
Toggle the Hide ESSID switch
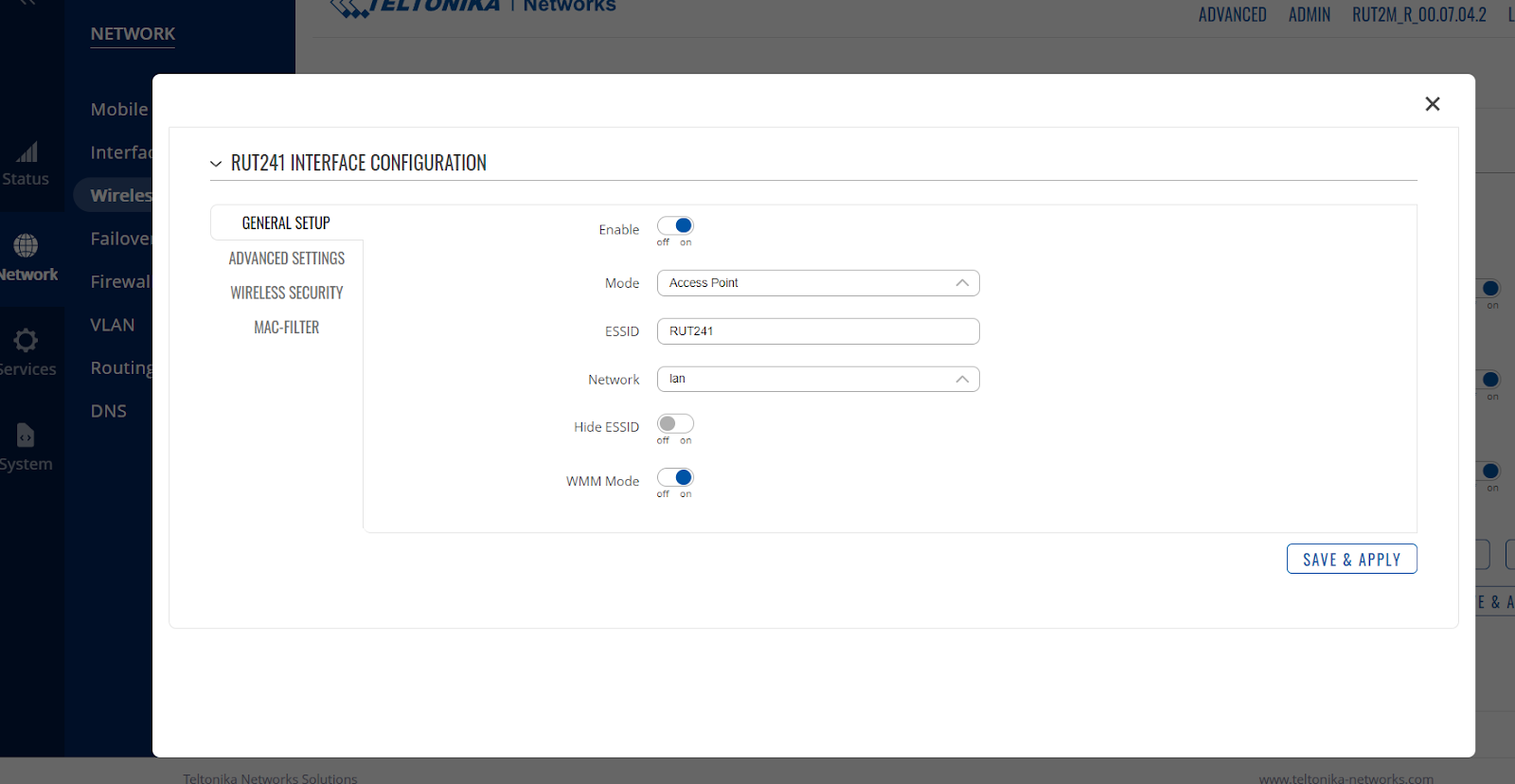pos(675,423)
